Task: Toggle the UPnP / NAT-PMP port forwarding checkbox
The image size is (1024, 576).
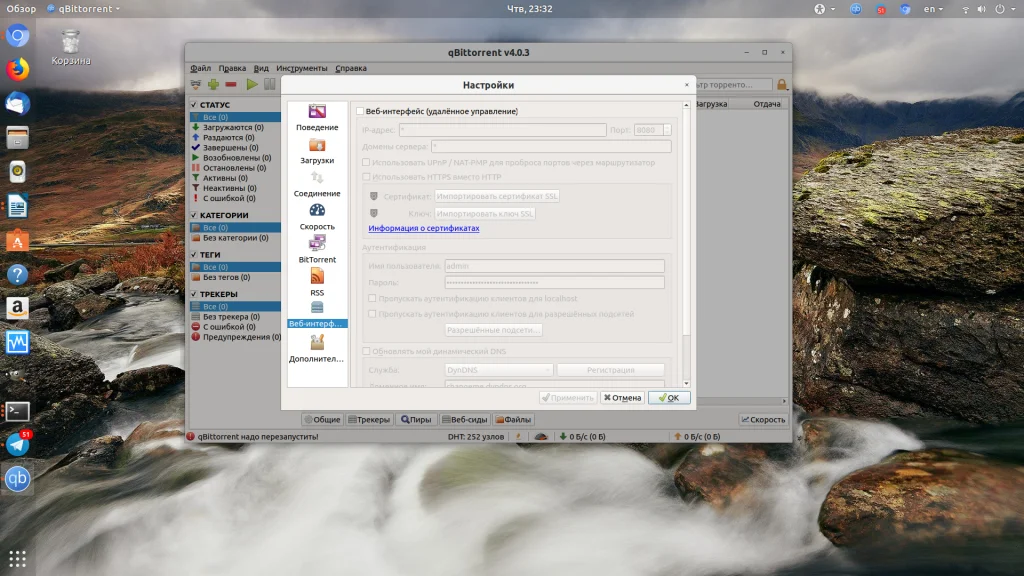Action: tap(366, 162)
